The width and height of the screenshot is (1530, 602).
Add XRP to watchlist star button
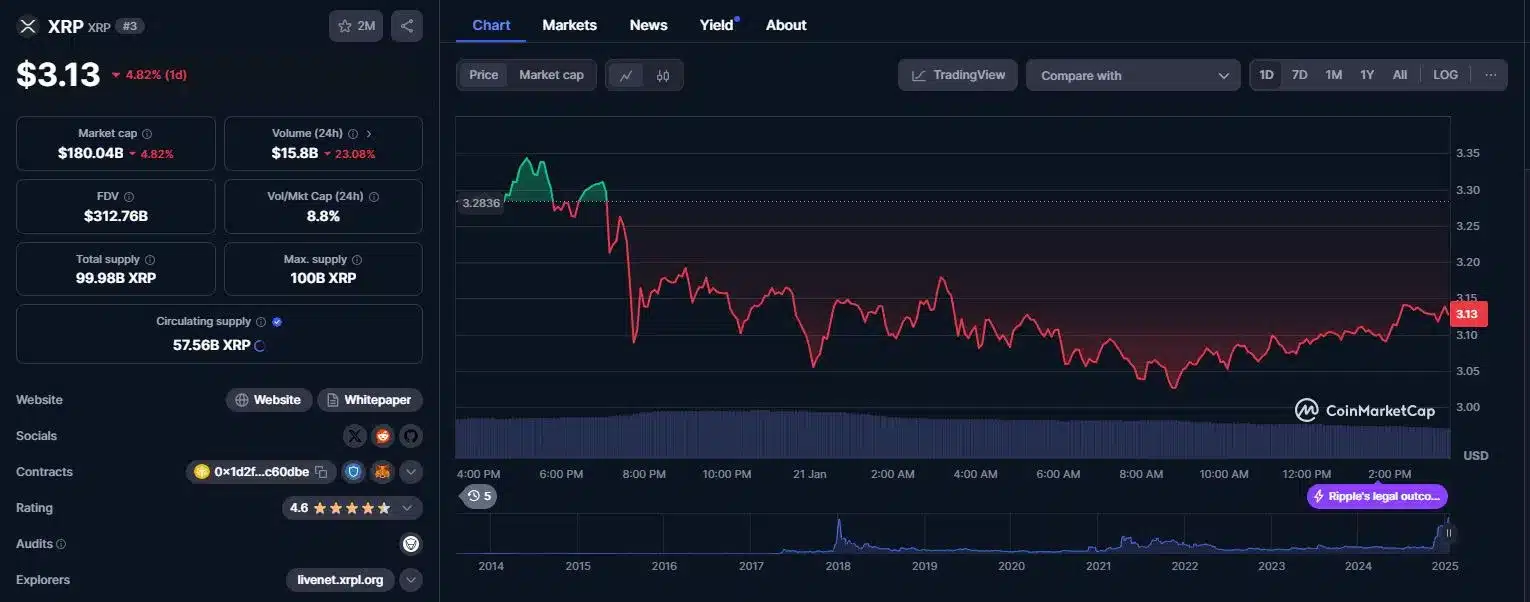356,26
